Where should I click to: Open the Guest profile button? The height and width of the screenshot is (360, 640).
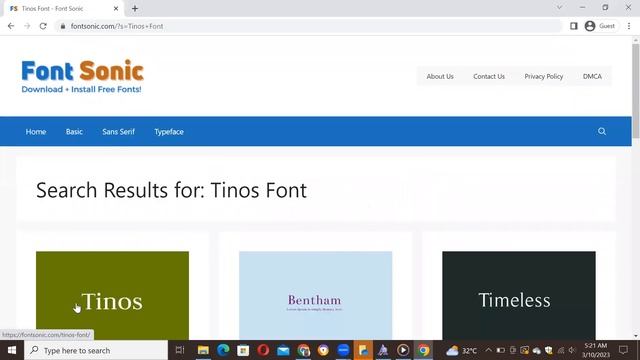pyautogui.click(x=600, y=26)
